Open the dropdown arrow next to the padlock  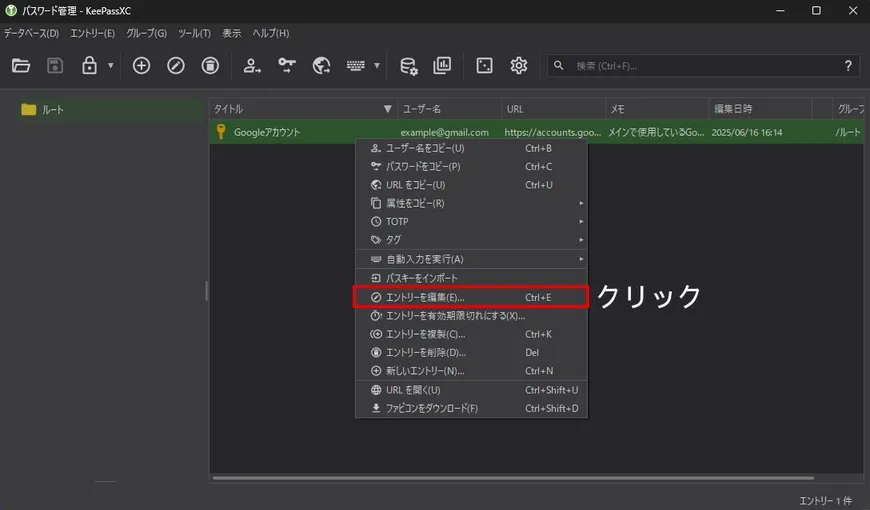coord(110,65)
